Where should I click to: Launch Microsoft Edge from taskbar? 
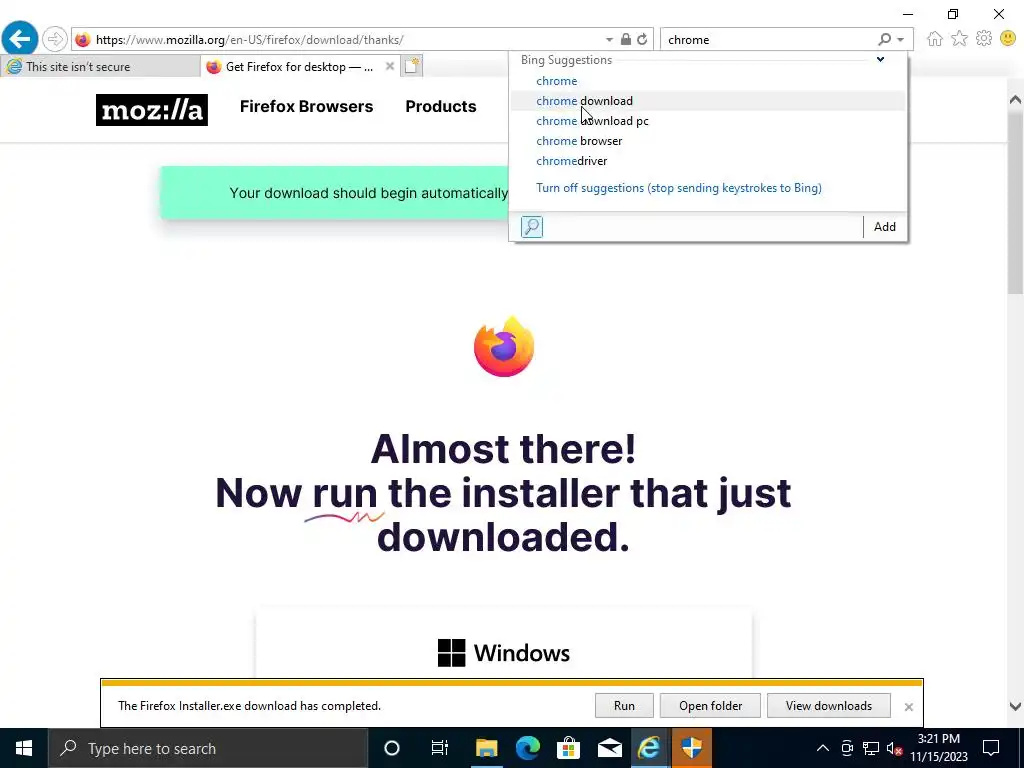click(x=528, y=748)
